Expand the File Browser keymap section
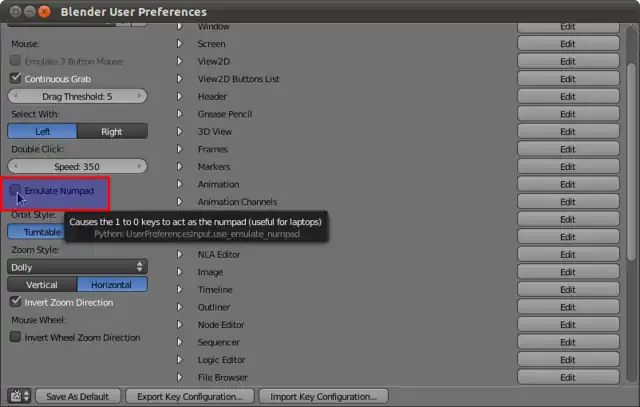This screenshot has height=407, width=640. click(180, 377)
